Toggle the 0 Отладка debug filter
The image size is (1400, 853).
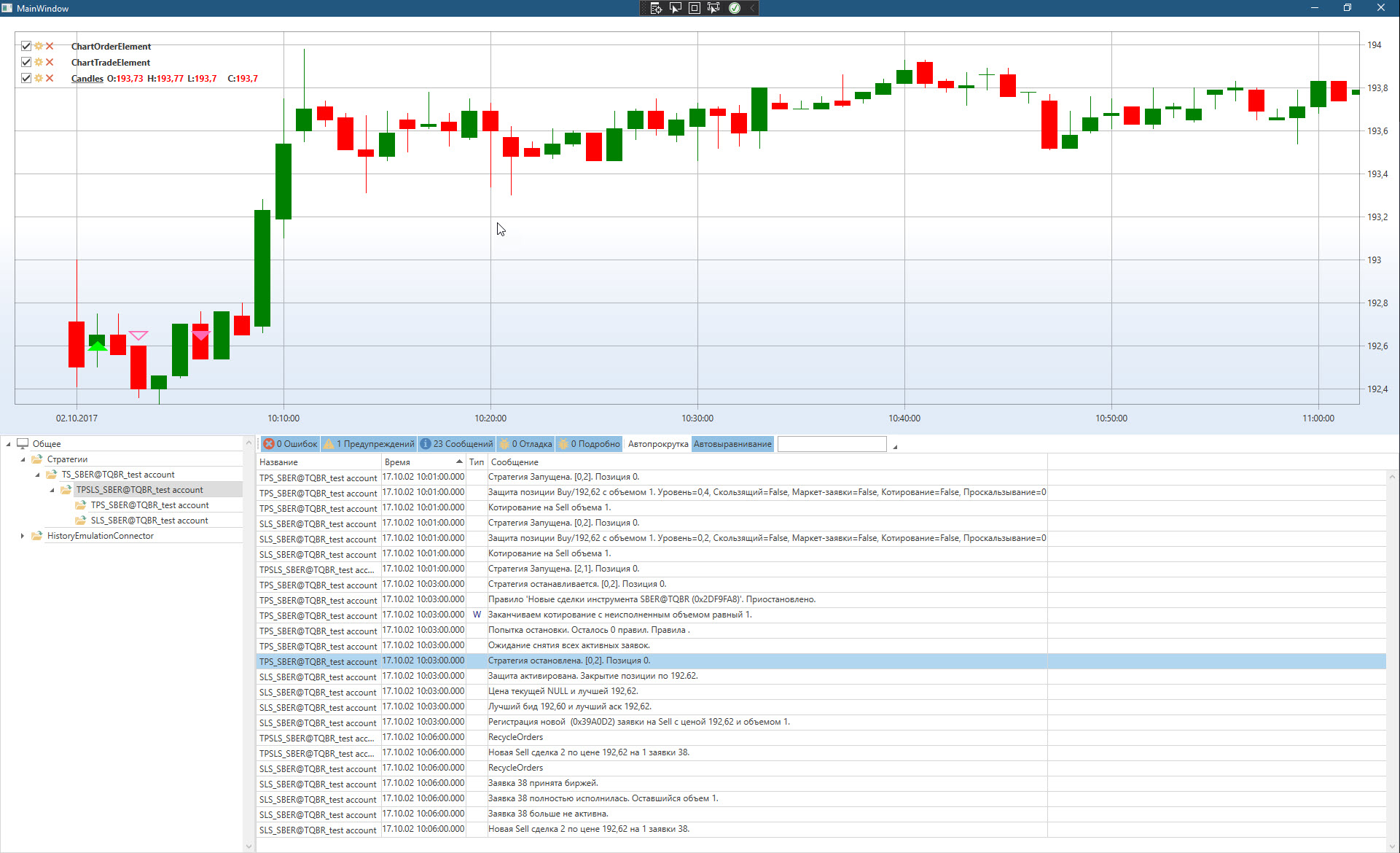[525, 444]
